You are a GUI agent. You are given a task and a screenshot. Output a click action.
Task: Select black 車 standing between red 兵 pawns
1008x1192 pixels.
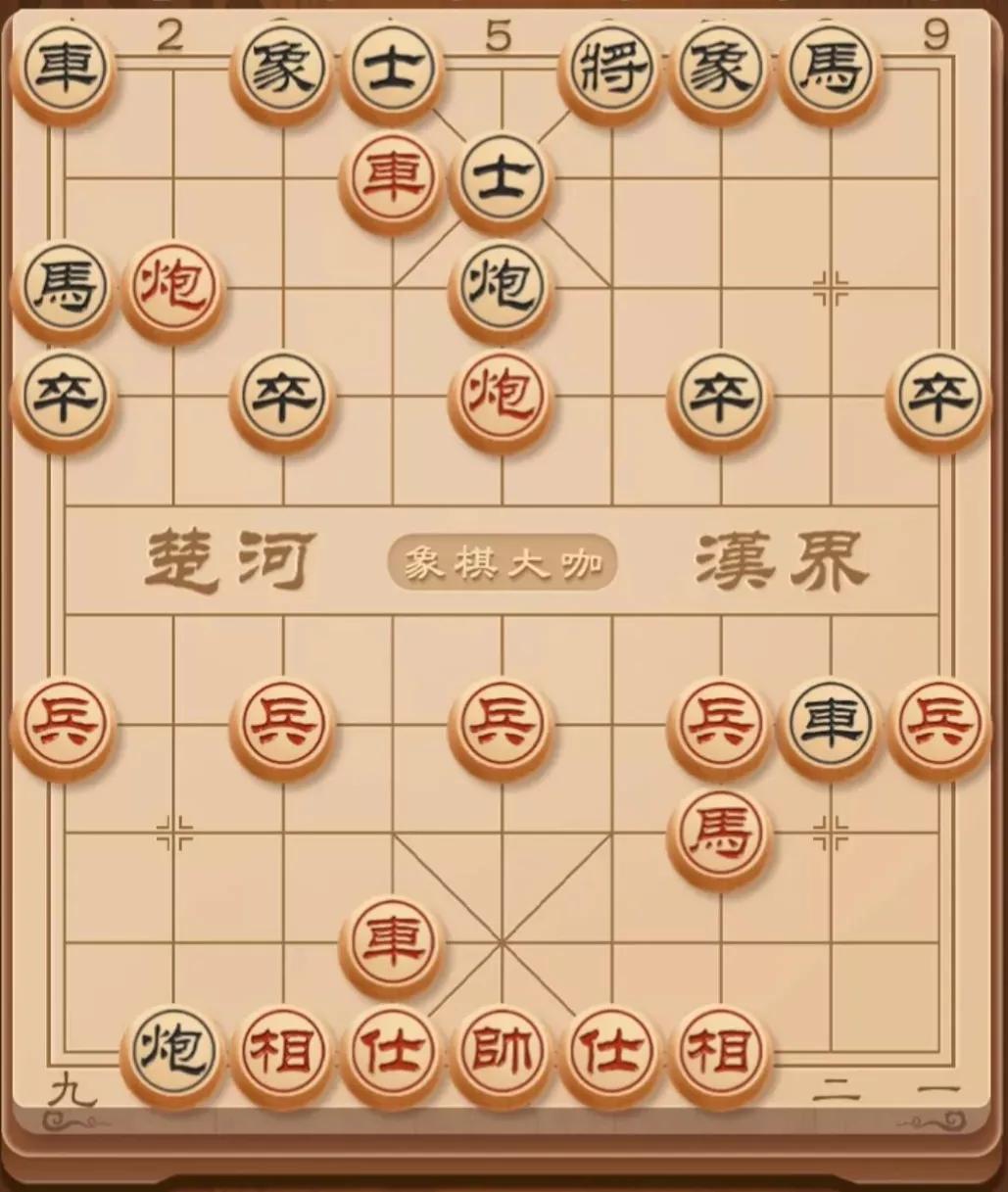pos(830,726)
